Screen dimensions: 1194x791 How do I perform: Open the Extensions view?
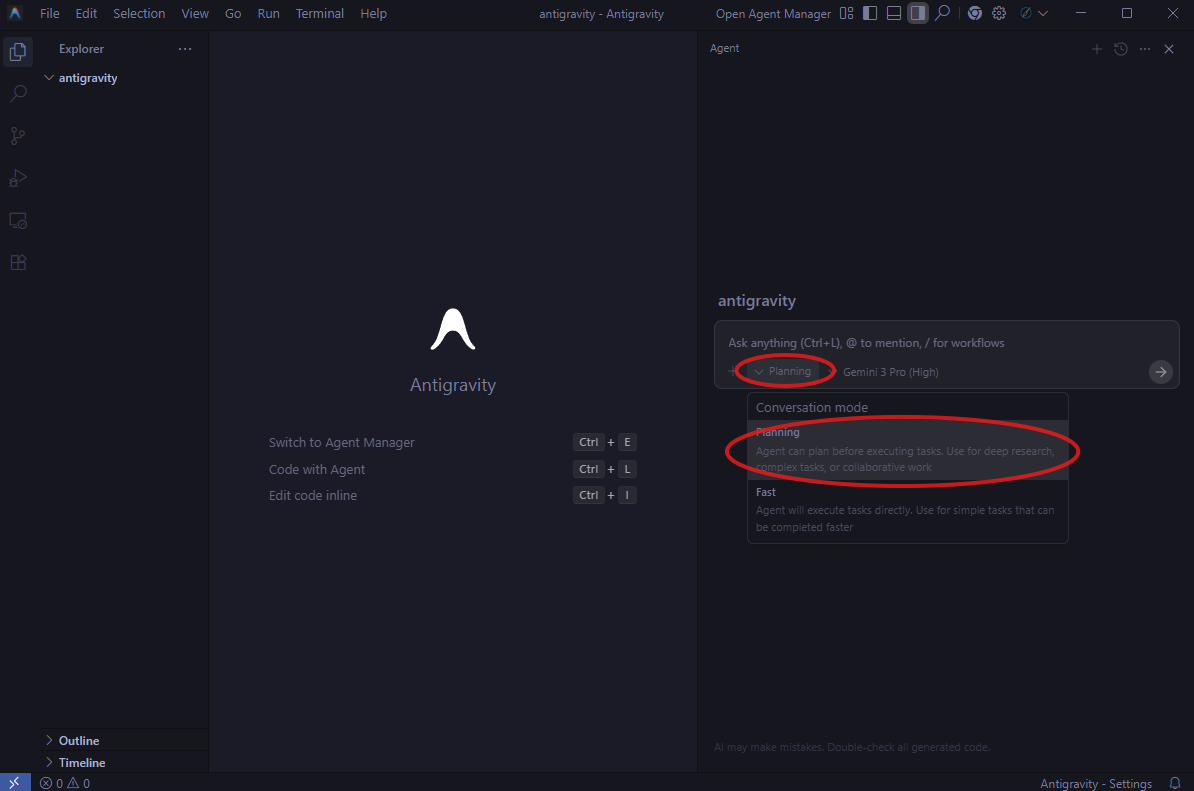[x=18, y=263]
